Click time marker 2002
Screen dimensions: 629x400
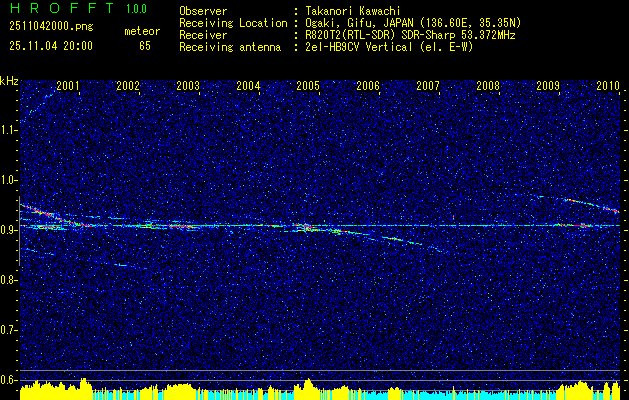[x=128, y=85]
